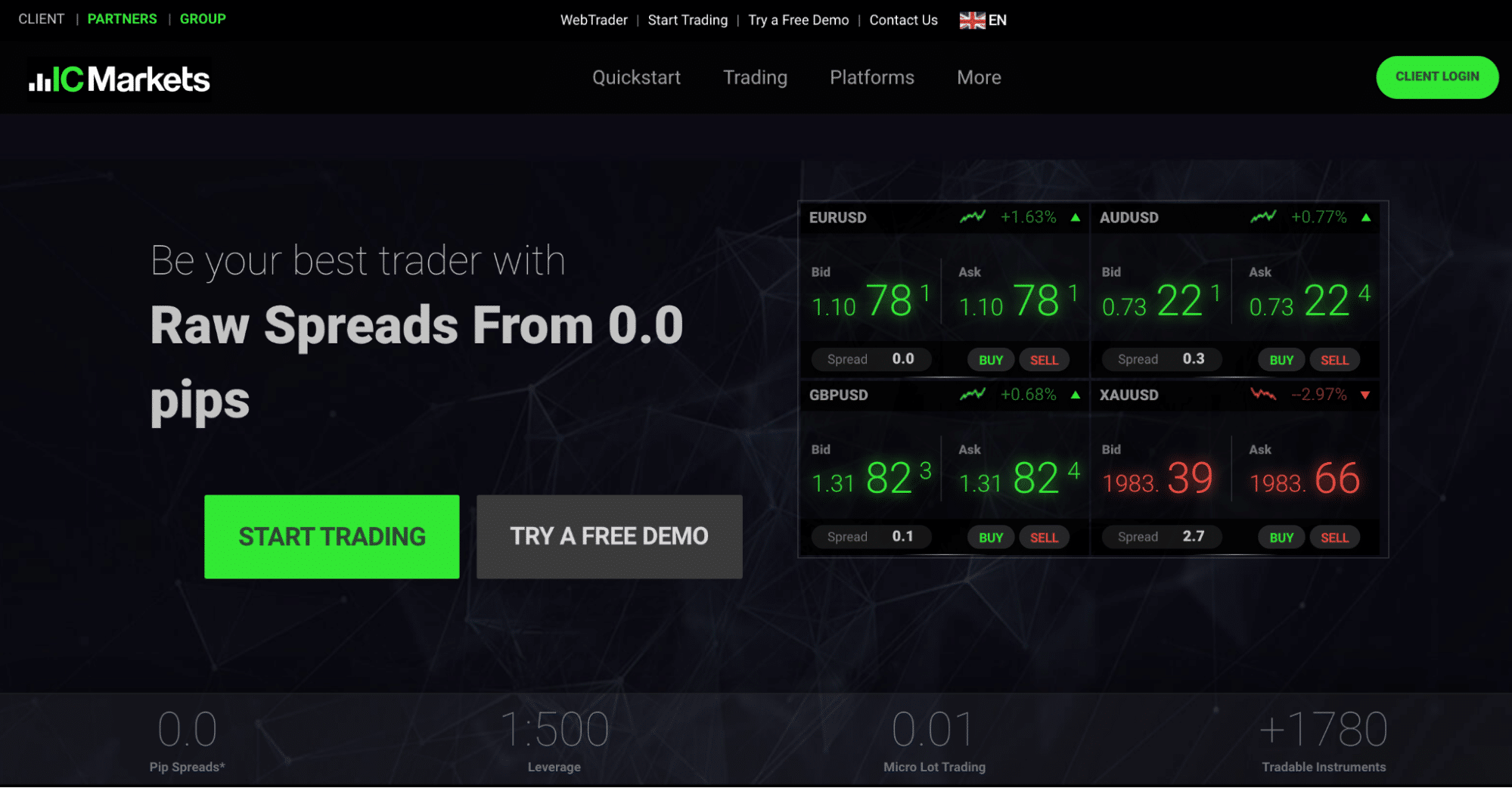This screenshot has width=1512, height=788.
Task: Follow the Start Trading top link
Action: click(x=688, y=20)
